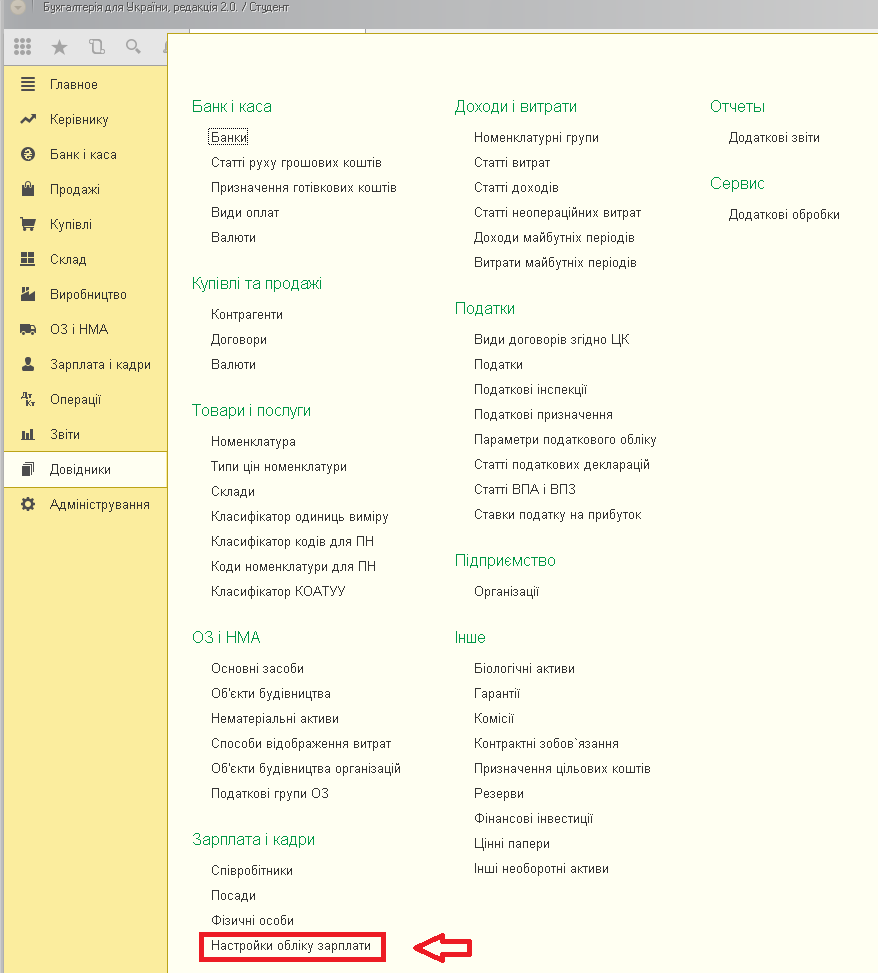Open Призначення готівкових коштів
This screenshot has width=878, height=973.
pos(303,187)
